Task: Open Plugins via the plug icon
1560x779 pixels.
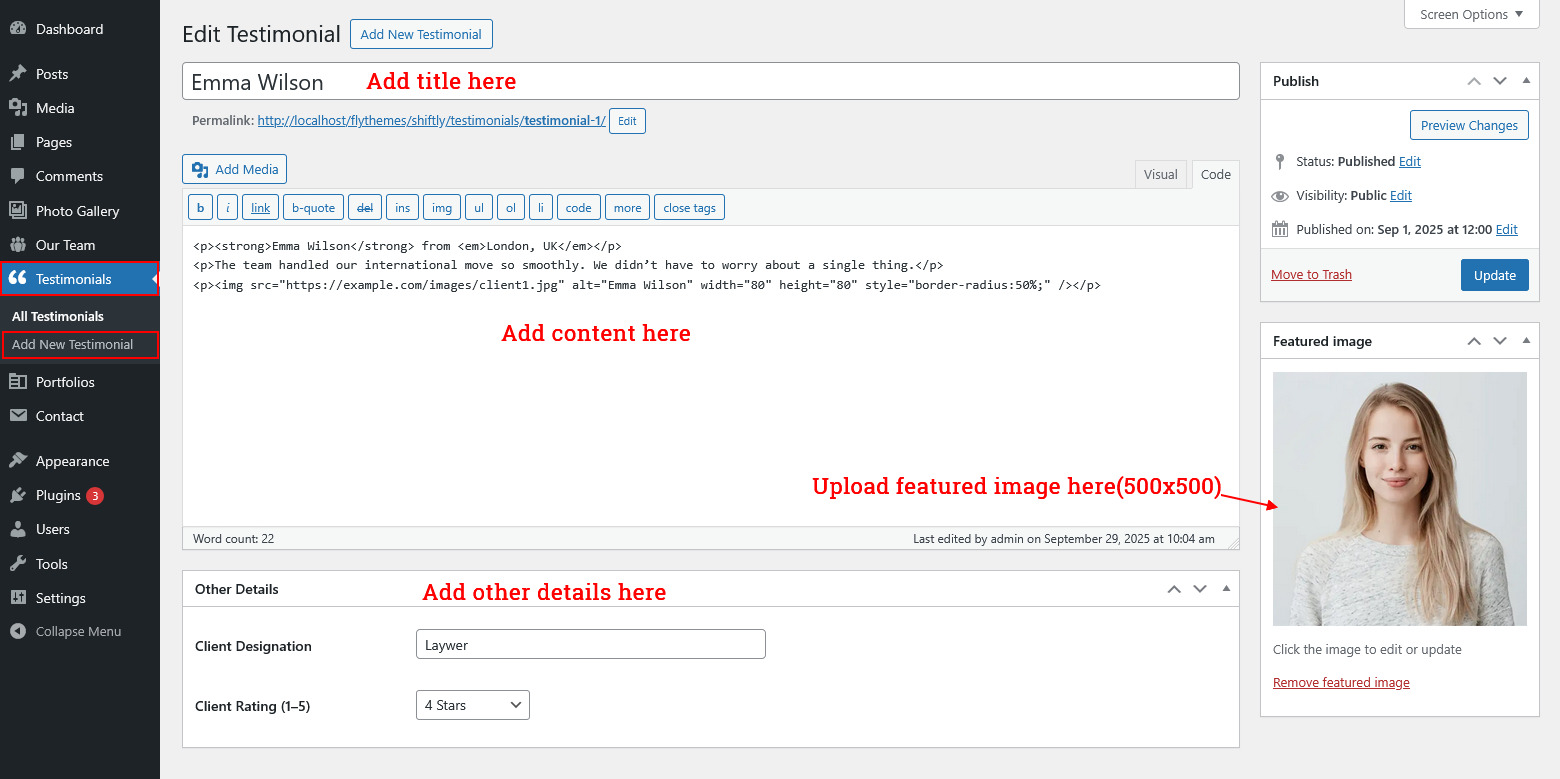Action: click(x=17, y=495)
